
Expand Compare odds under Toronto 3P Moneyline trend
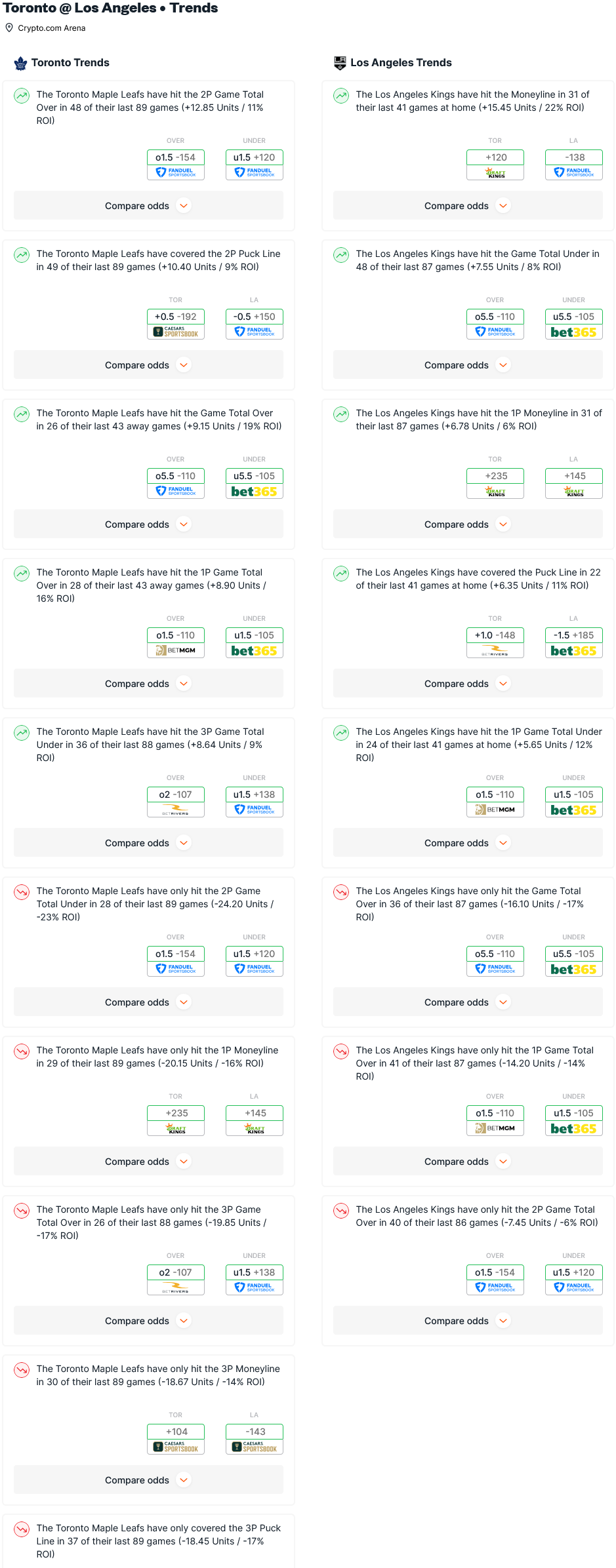click(x=148, y=1480)
